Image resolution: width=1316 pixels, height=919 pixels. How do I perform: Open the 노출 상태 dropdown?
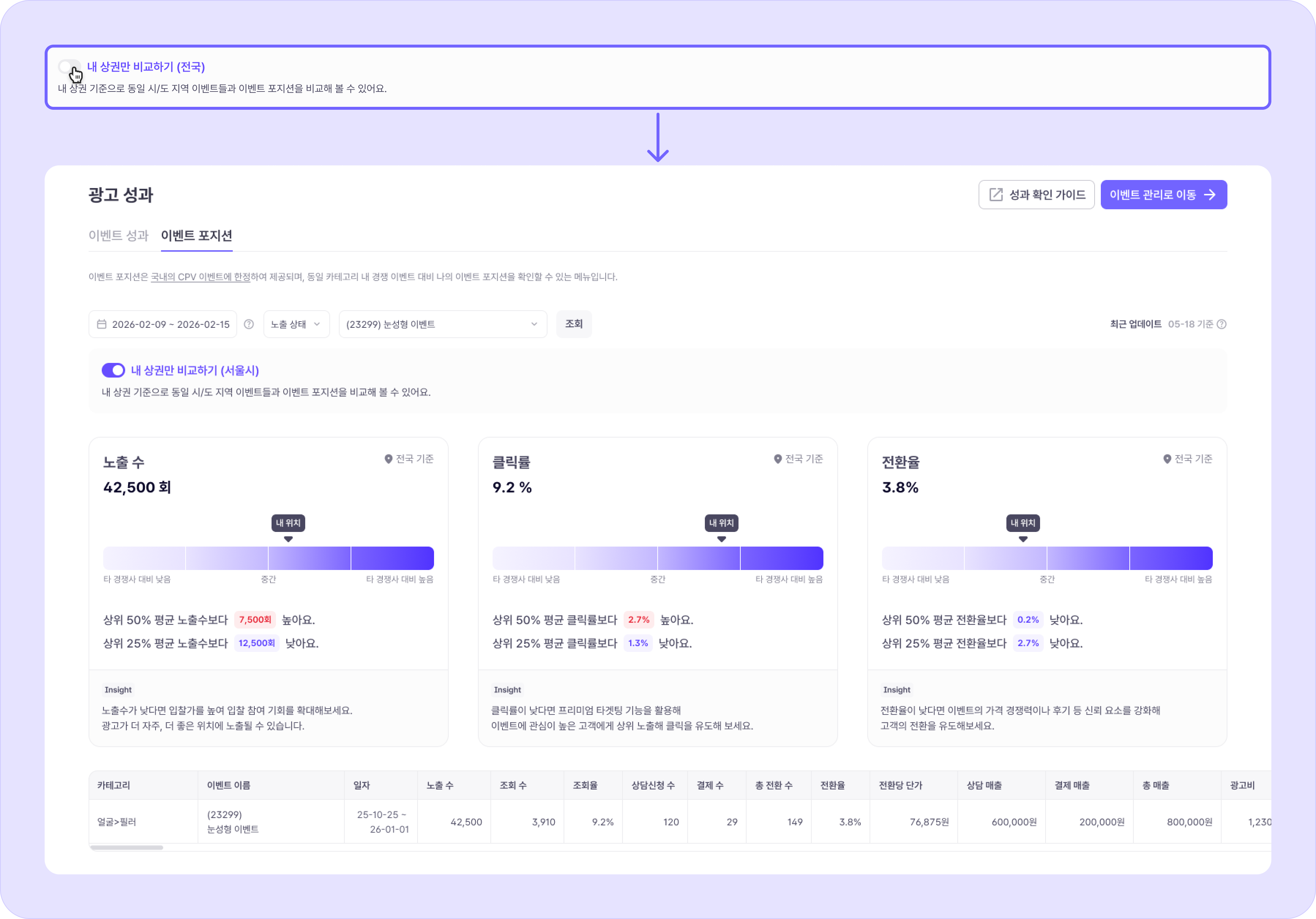296,324
